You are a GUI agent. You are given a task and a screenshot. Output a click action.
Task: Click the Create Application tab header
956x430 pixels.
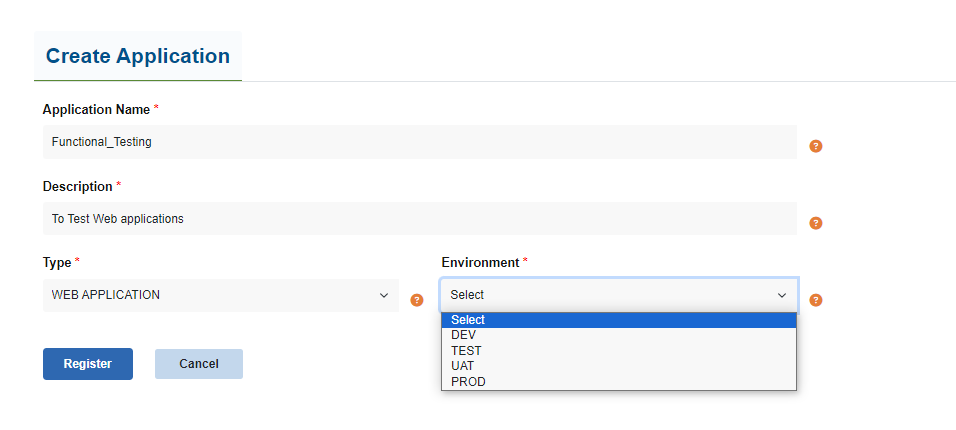tap(138, 56)
